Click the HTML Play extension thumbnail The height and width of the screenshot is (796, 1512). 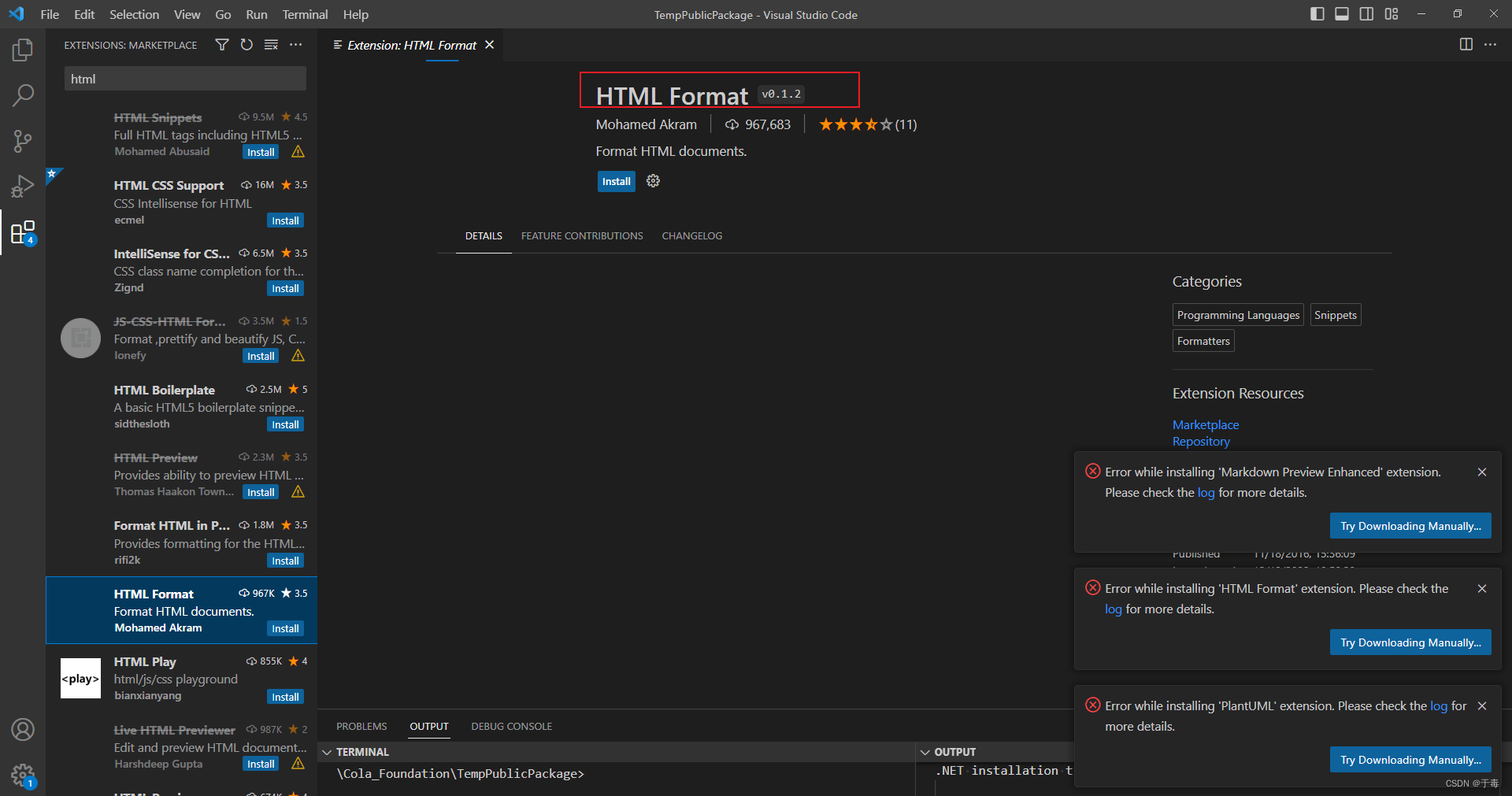pos(80,679)
